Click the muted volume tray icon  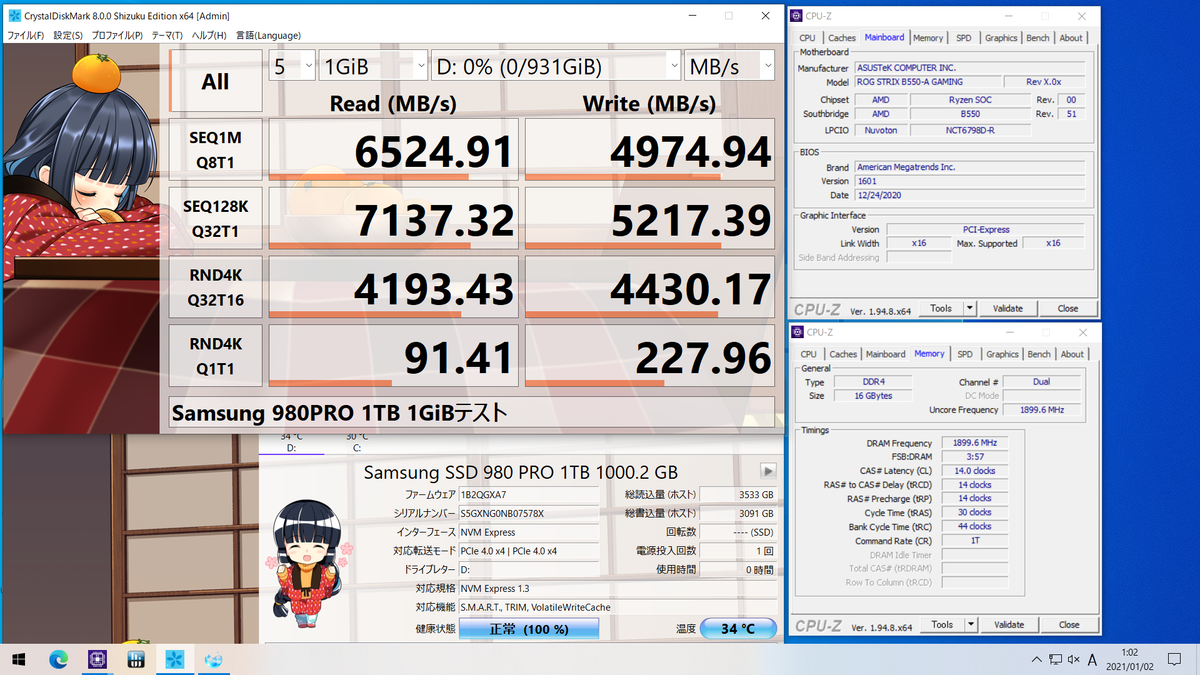pos(1073,659)
